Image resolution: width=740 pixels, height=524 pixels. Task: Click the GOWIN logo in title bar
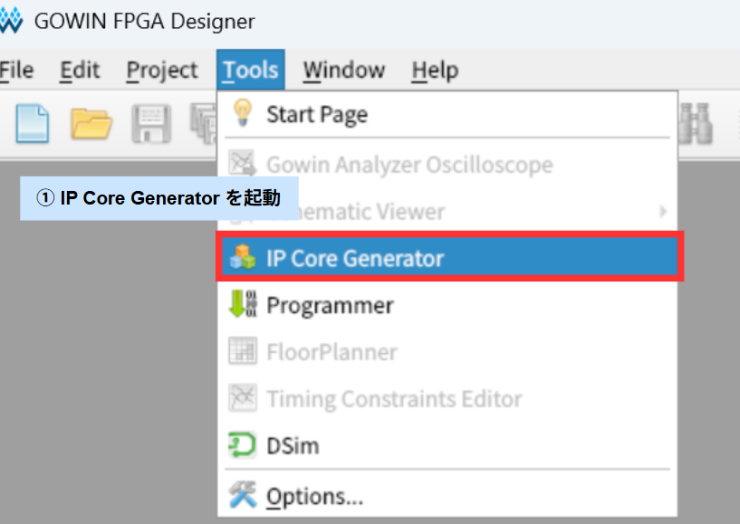pos(10,21)
